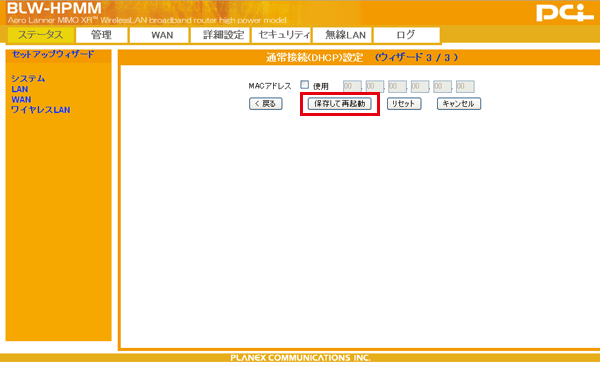This screenshot has width=600, height=365.
Task: Click the first MAC address octet field
Action: (x=352, y=86)
